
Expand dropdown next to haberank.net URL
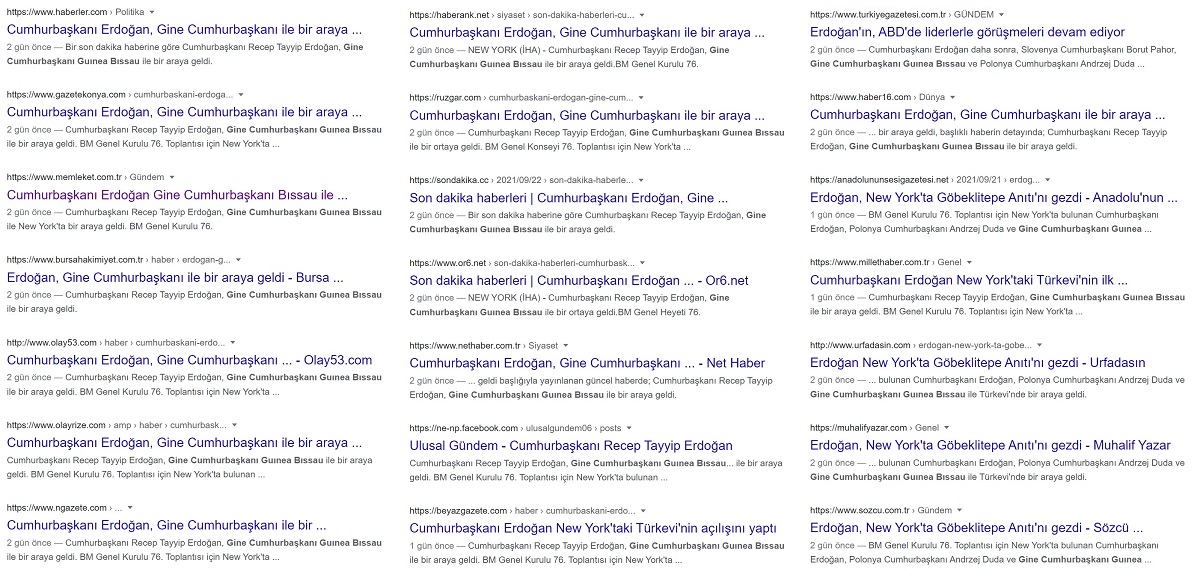coord(641,16)
